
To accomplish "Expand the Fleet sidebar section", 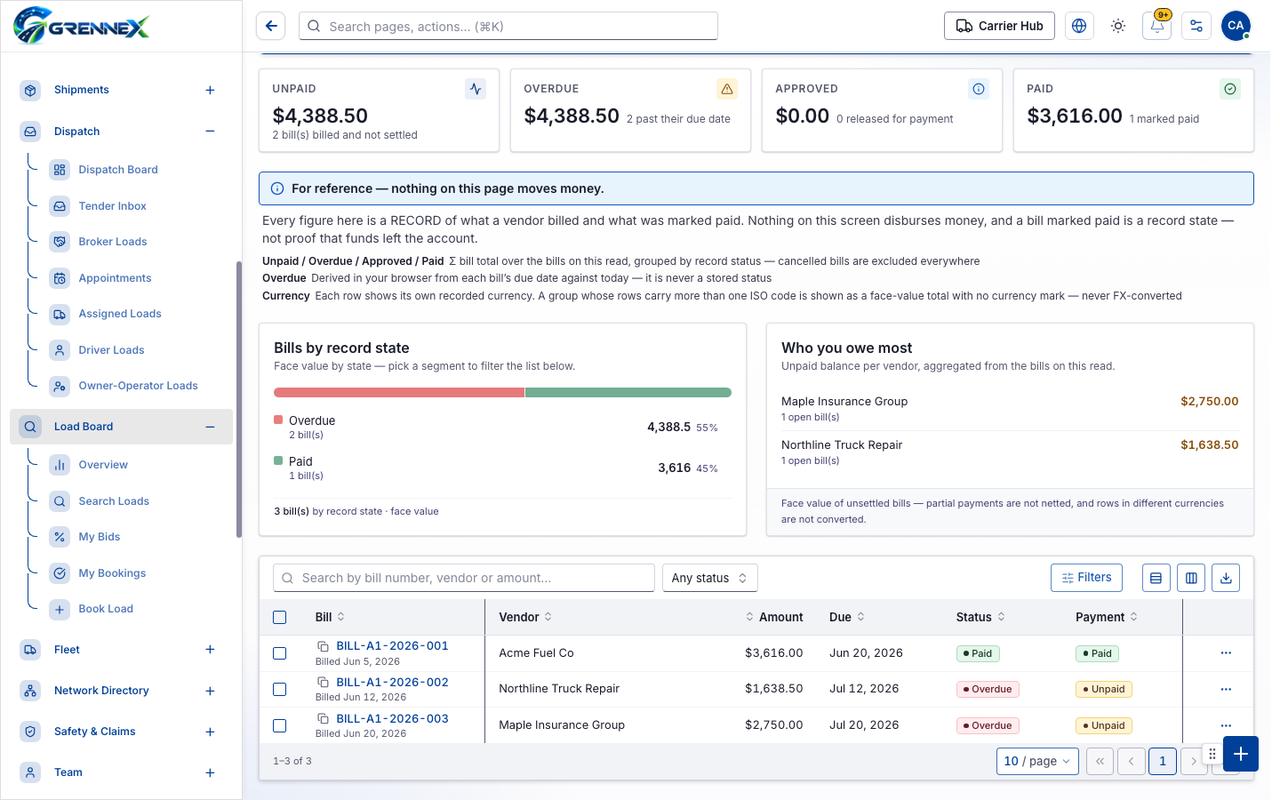I will point(210,650).
